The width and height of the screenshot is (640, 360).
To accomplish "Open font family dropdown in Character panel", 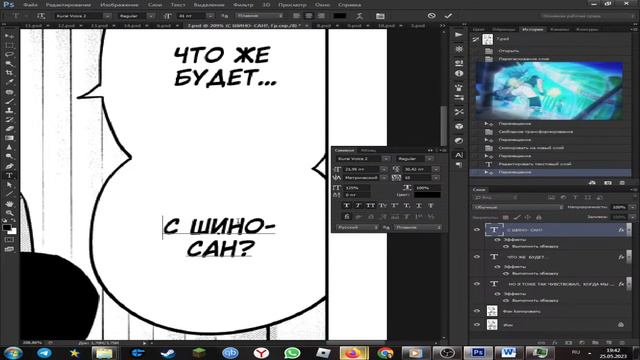I will (386, 158).
